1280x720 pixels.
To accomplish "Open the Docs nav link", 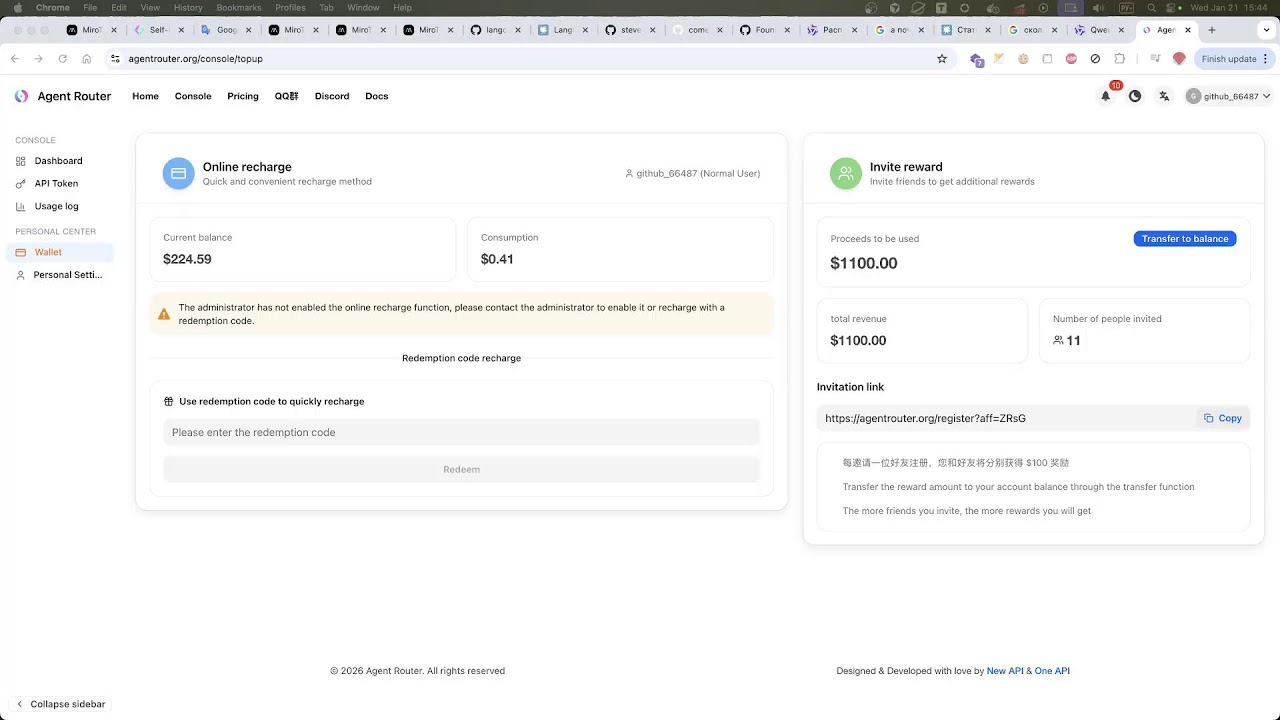I will pos(377,96).
